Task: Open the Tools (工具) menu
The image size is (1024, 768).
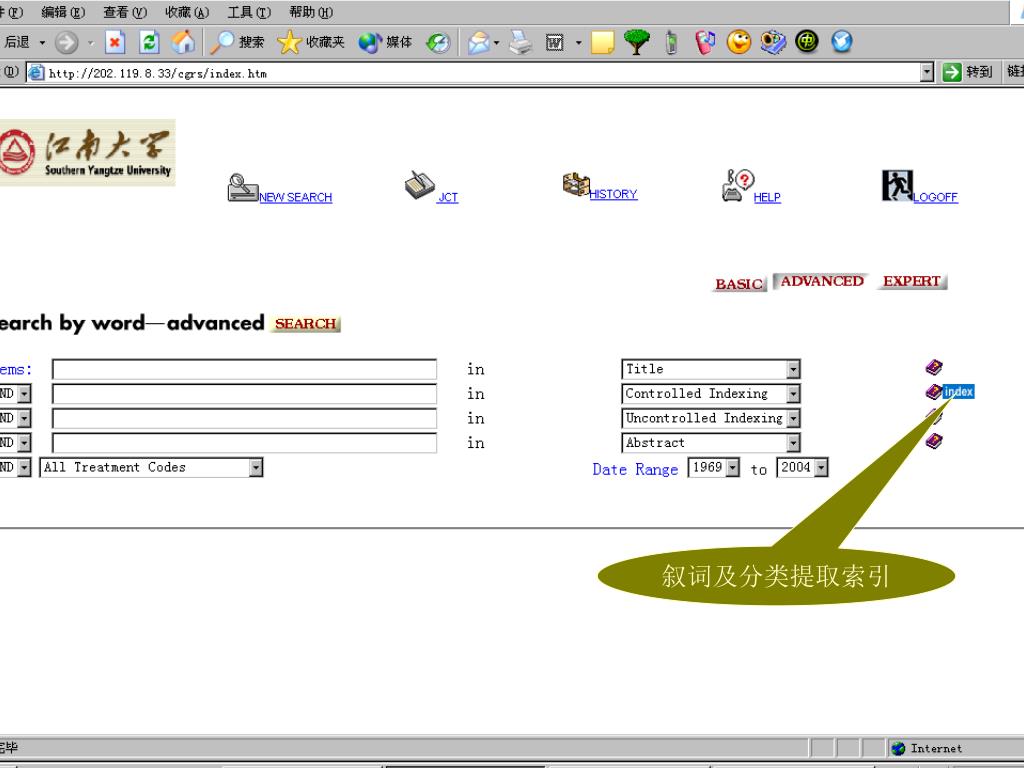Action: (x=249, y=12)
